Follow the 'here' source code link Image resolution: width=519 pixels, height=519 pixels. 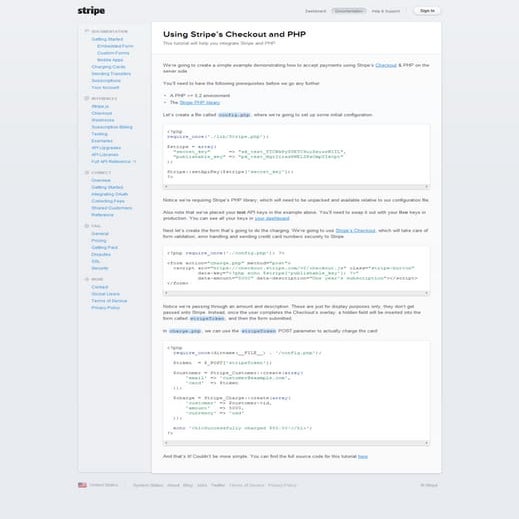[x=363, y=456]
